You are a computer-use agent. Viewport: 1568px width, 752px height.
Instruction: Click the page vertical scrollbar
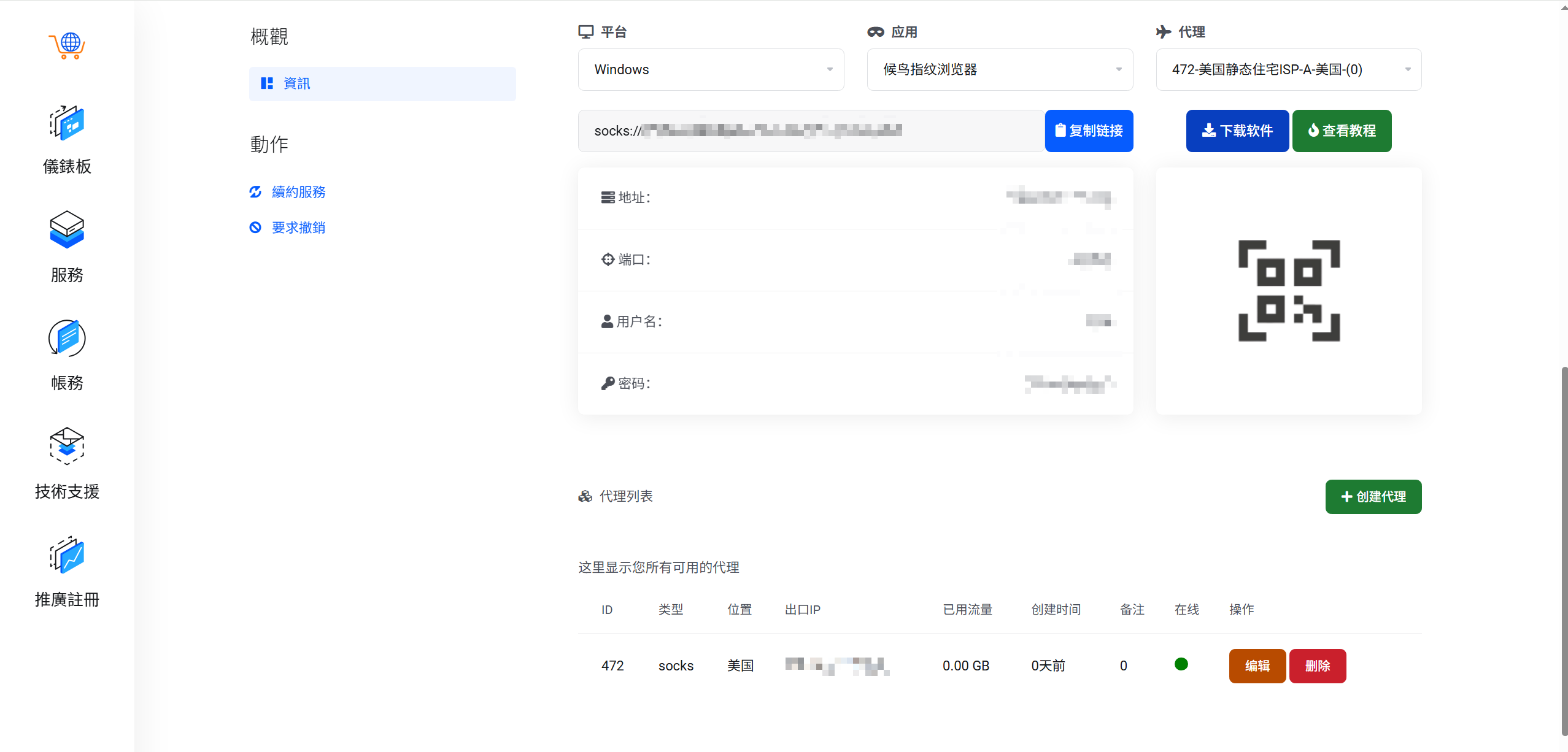[1564, 551]
